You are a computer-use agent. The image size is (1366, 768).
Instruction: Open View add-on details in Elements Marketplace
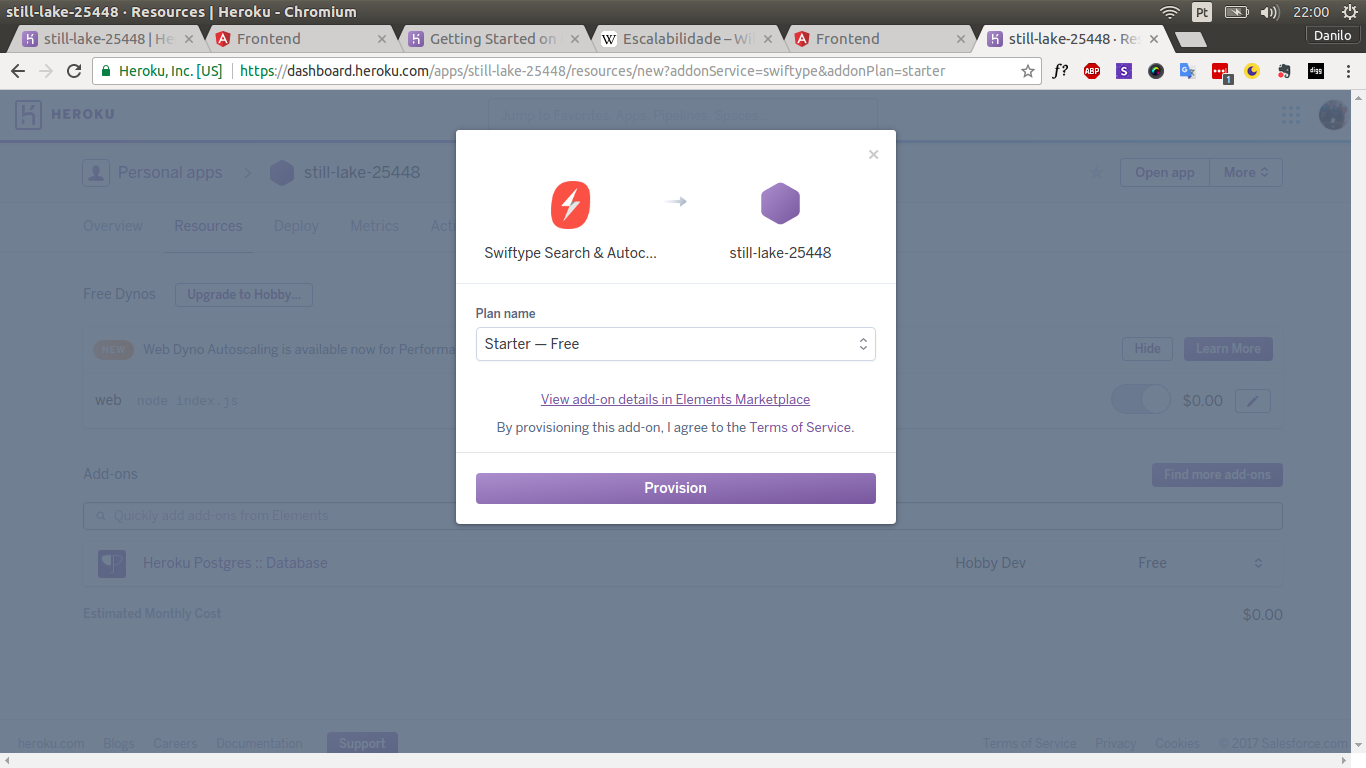(675, 399)
